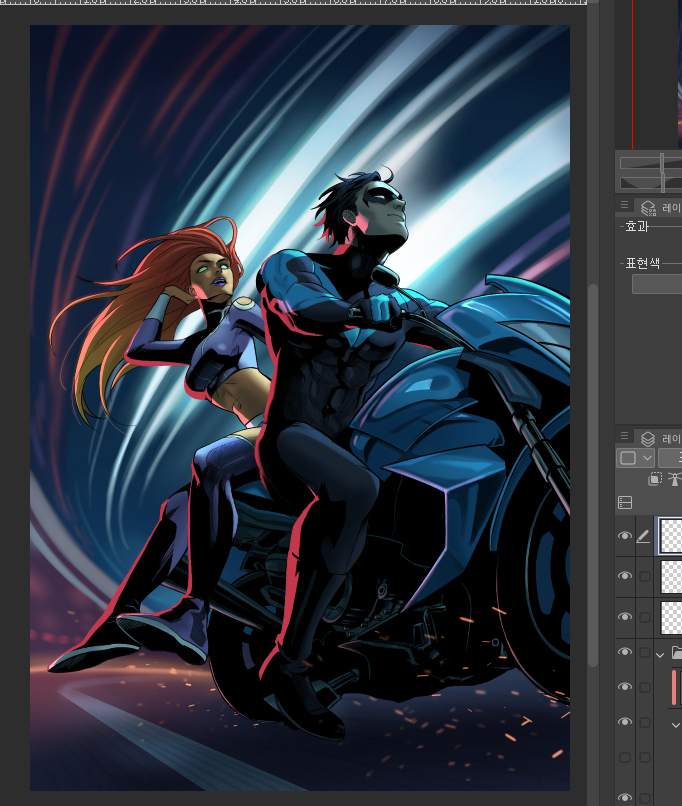Tick the checkbox beside the second layer
Screen dimensions: 682x806
tap(644, 576)
